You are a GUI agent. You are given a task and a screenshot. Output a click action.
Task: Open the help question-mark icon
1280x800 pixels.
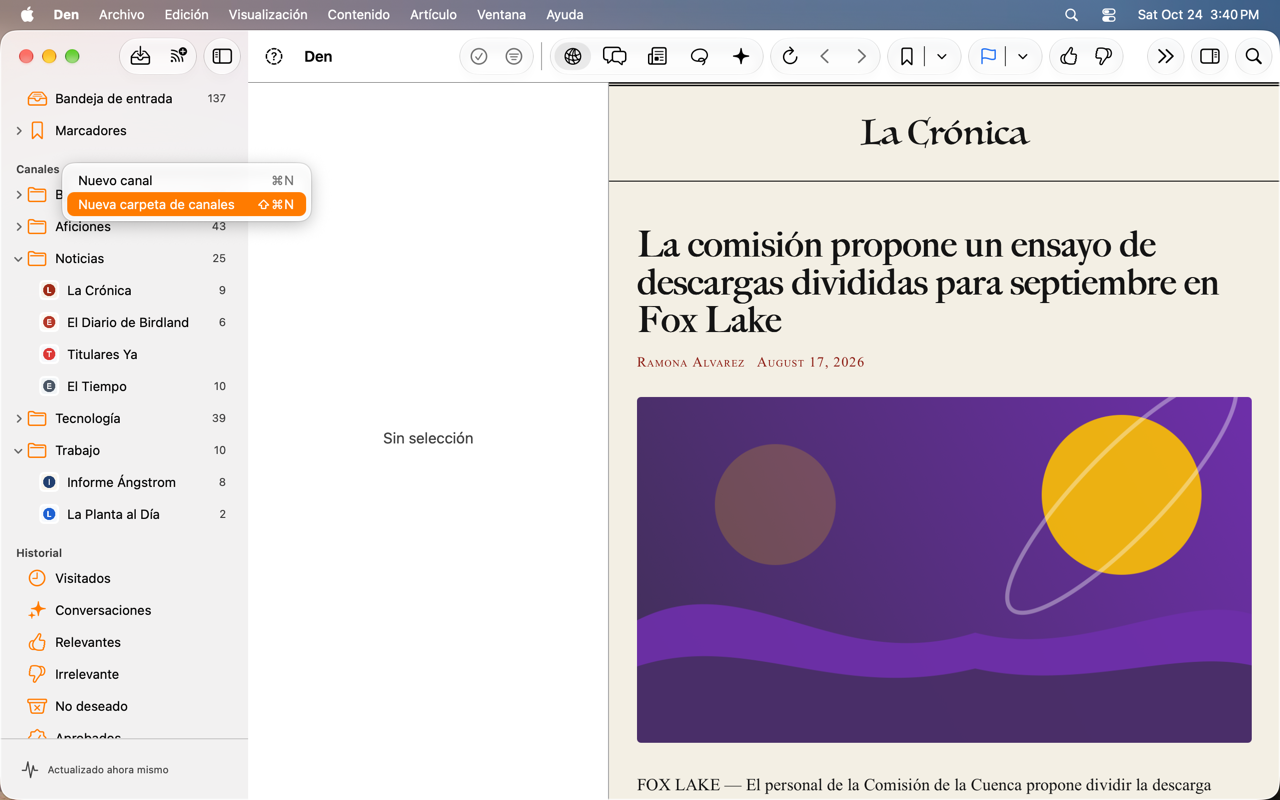[274, 57]
